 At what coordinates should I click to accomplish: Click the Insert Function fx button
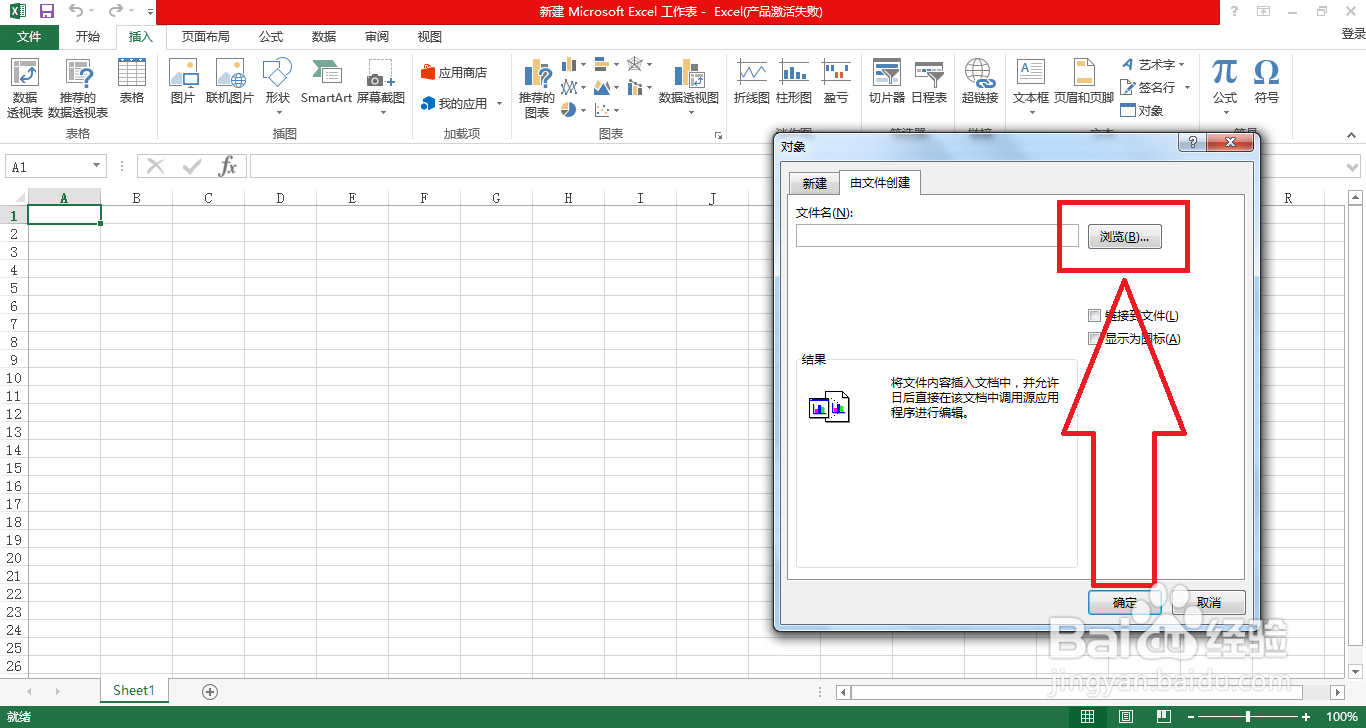pyautogui.click(x=228, y=166)
